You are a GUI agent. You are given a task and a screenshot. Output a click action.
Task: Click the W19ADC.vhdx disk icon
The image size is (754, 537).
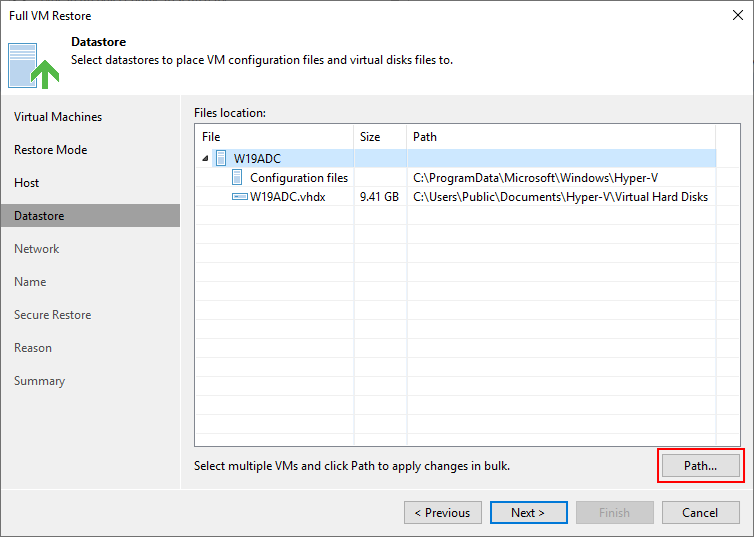pyautogui.click(x=239, y=196)
